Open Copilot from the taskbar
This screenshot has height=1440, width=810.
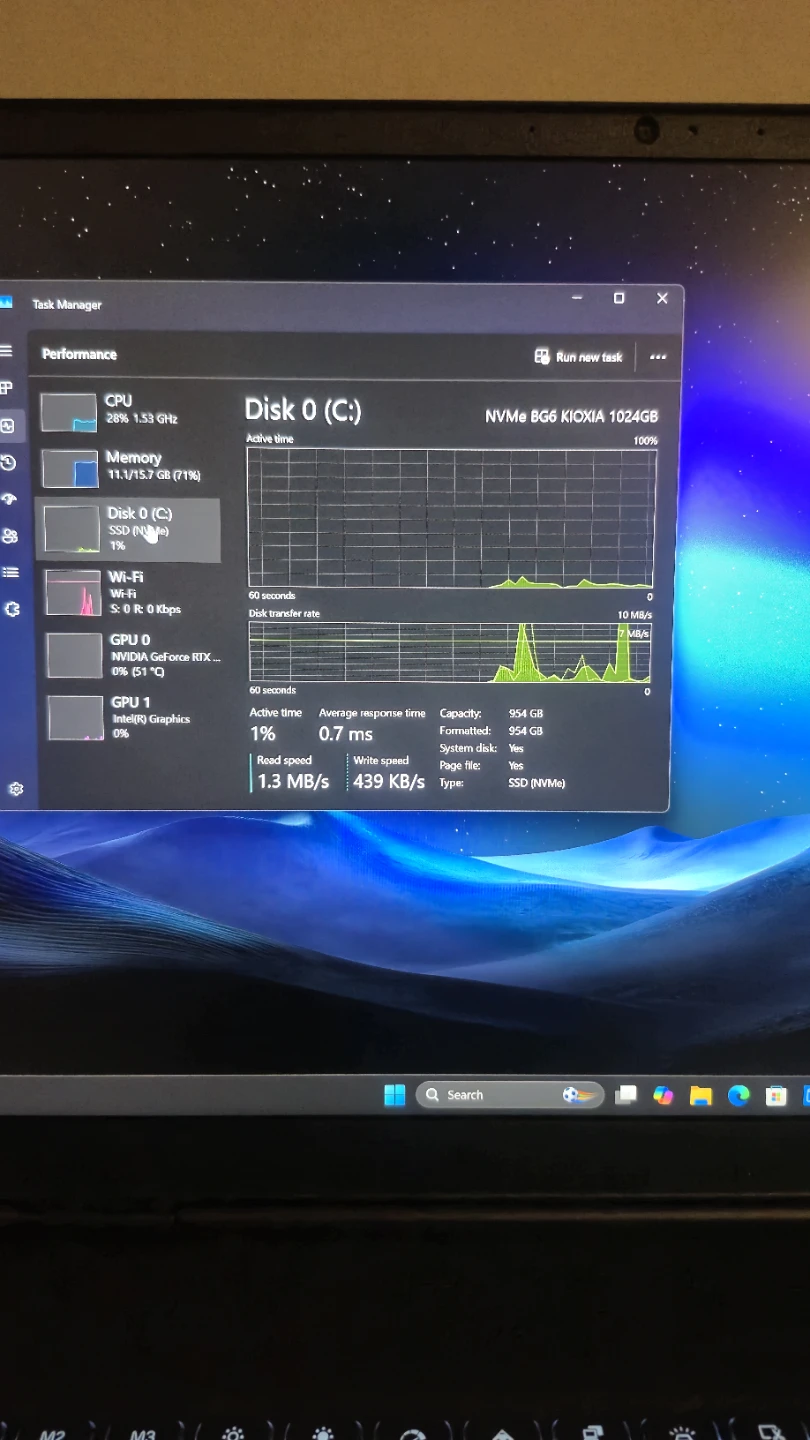(663, 1096)
